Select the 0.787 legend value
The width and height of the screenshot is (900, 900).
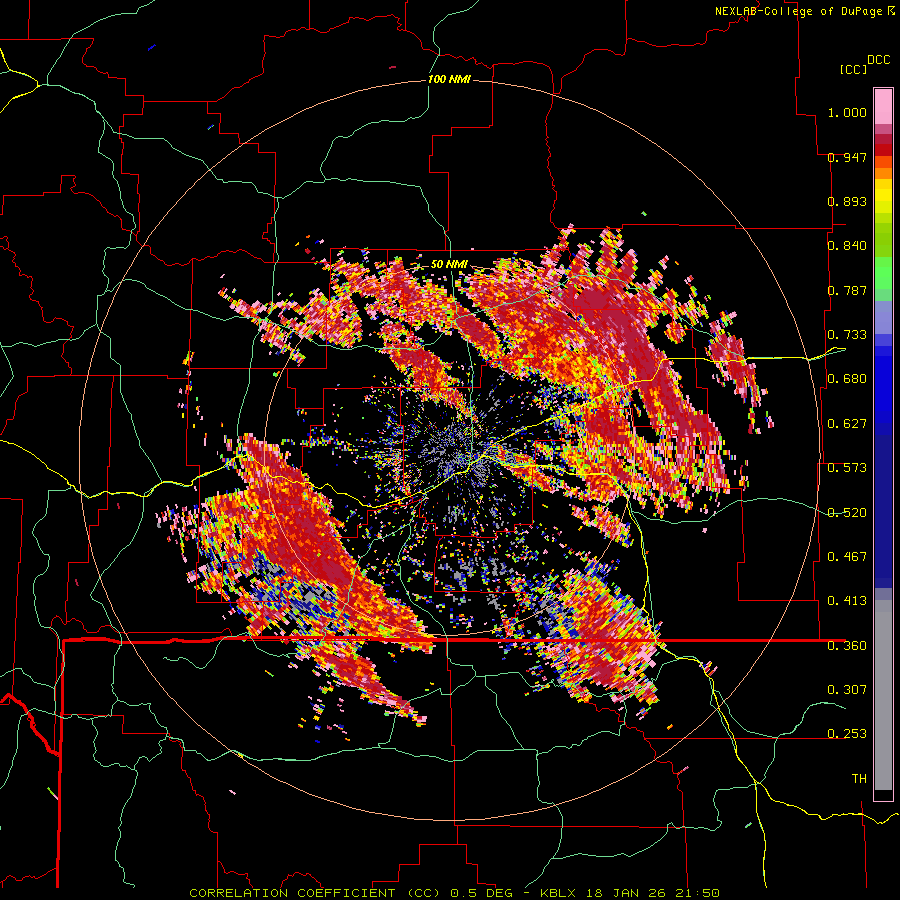pyautogui.click(x=847, y=290)
